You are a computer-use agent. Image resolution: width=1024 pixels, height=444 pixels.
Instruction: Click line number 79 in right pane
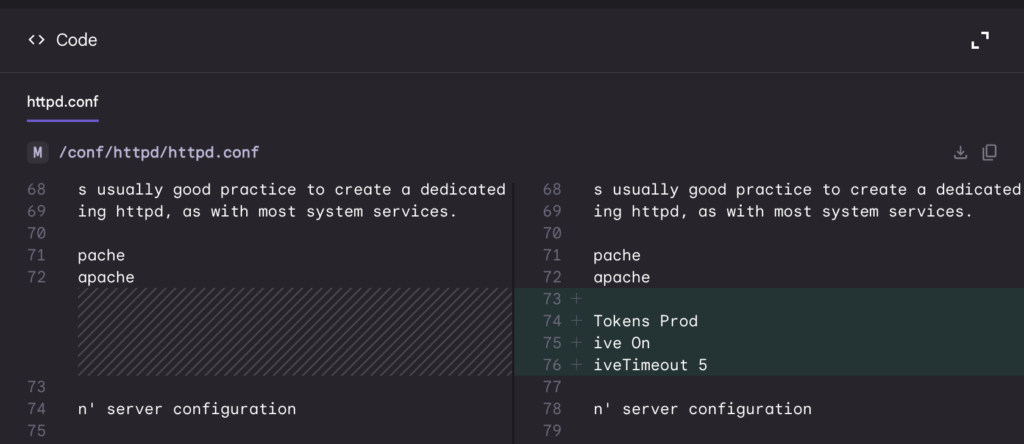[x=552, y=431]
